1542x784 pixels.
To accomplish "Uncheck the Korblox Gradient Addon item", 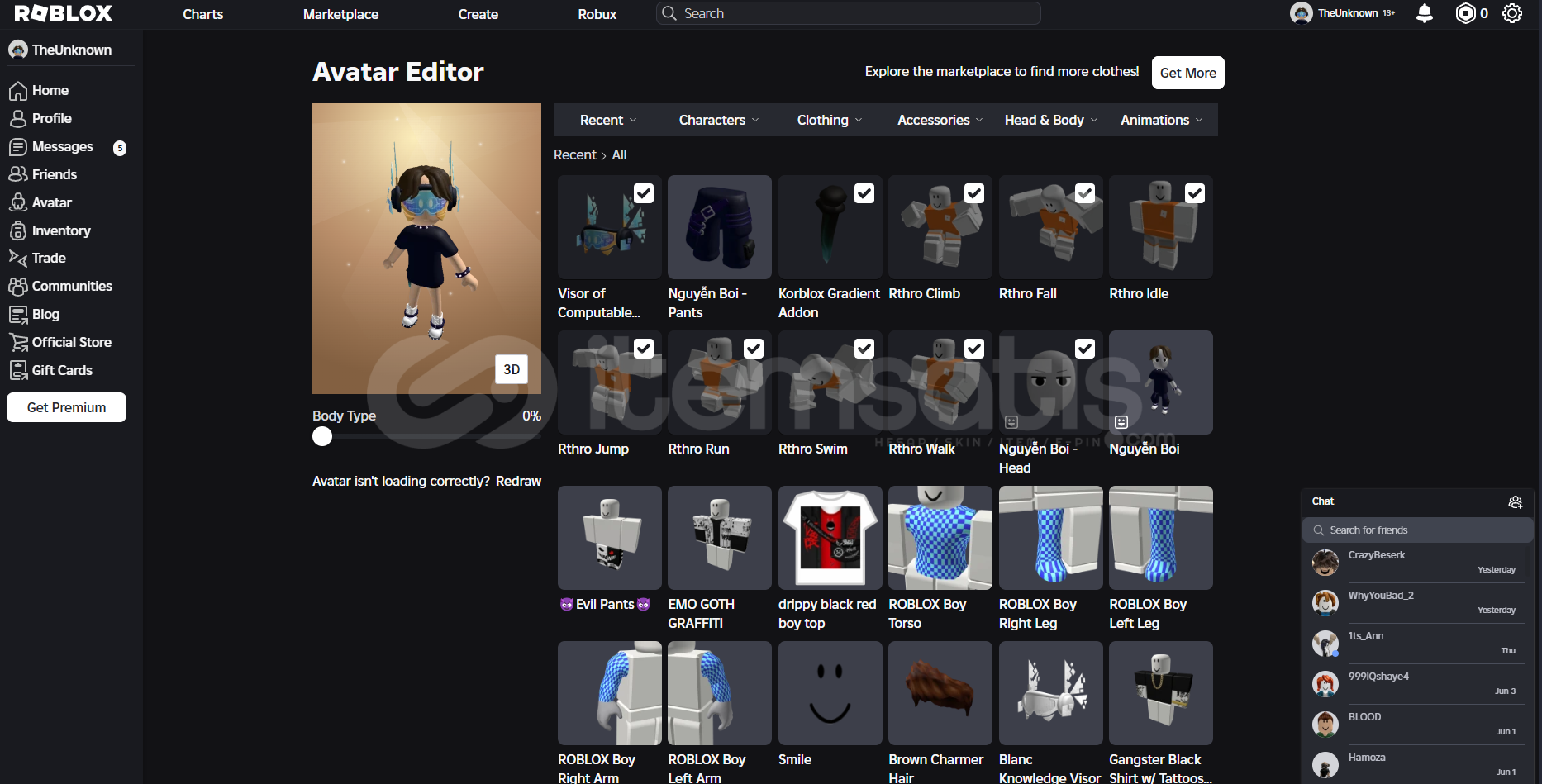I will tap(864, 193).
